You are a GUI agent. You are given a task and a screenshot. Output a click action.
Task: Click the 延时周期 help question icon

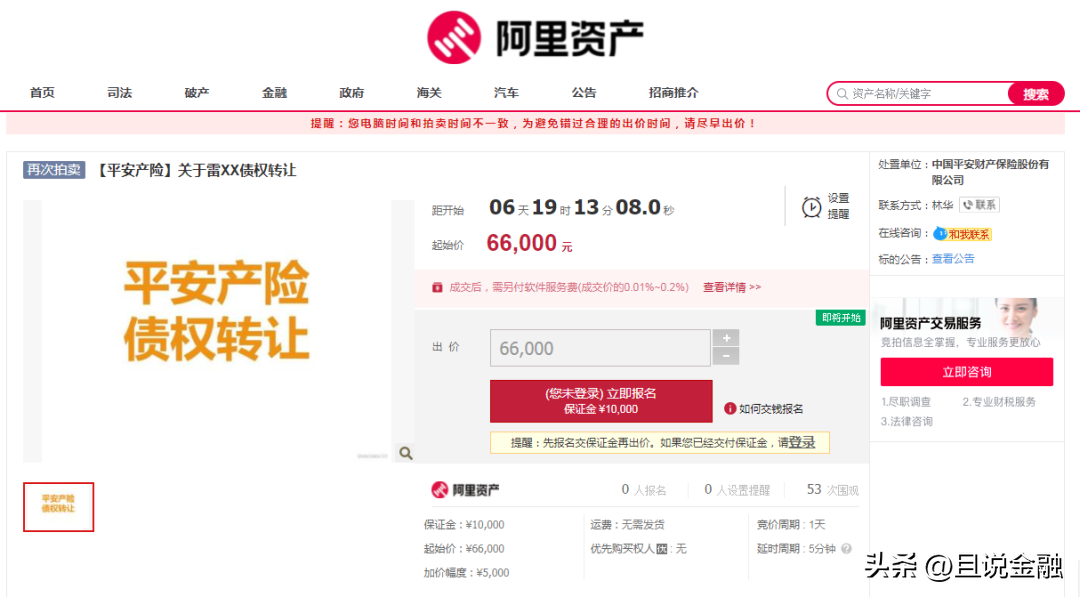pyautogui.click(x=846, y=549)
